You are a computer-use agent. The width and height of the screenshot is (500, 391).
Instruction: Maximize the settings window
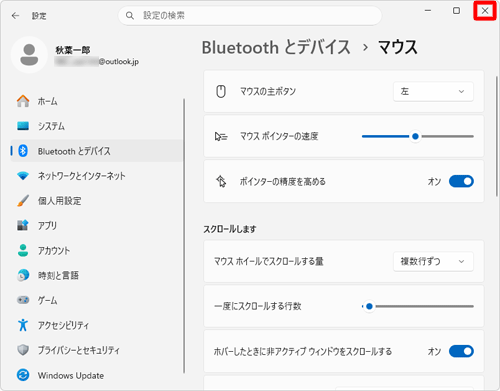tap(456, 11)
